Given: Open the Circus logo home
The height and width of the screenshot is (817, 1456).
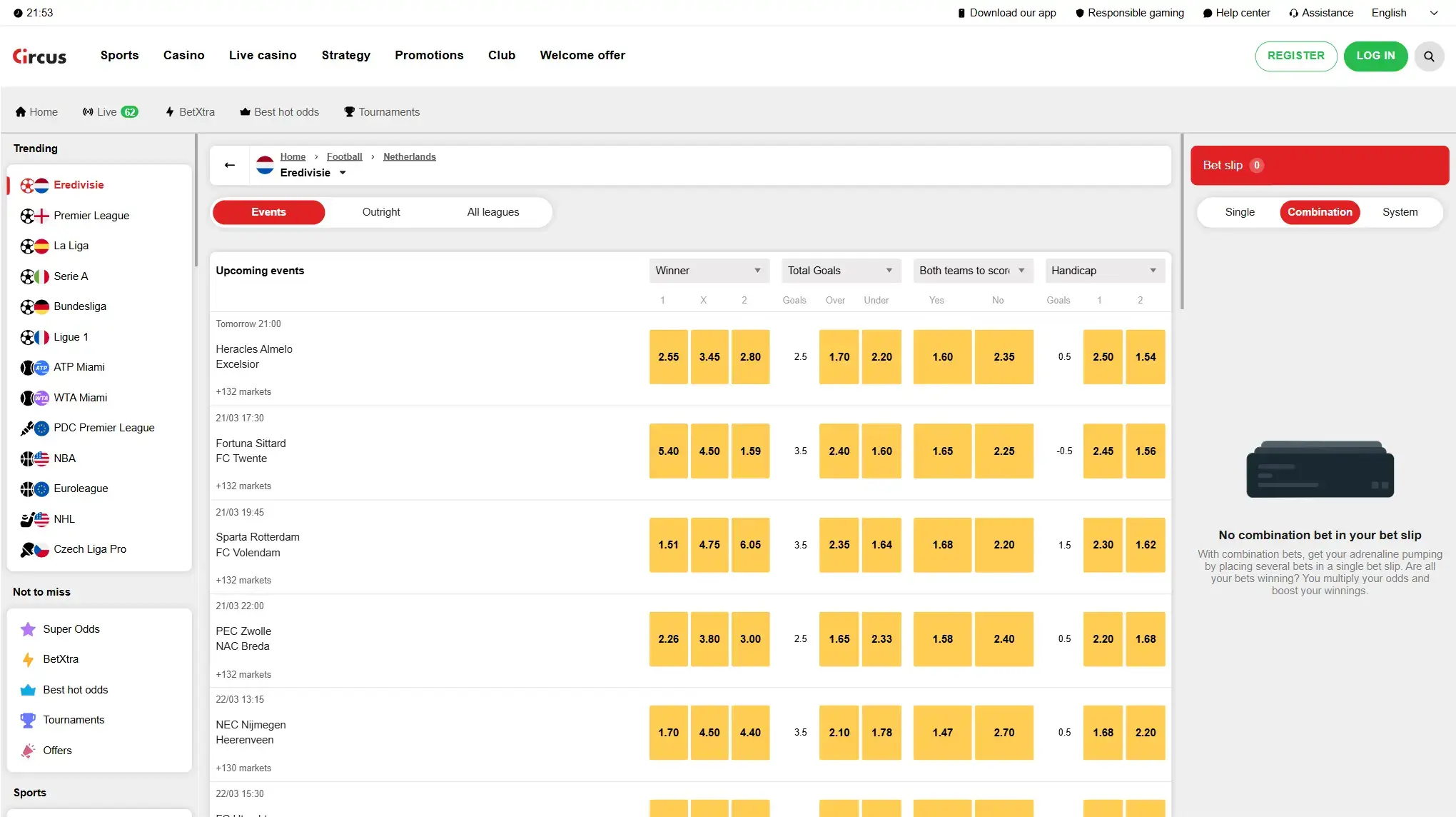Looking at the screenshot, I should point(40,56).
